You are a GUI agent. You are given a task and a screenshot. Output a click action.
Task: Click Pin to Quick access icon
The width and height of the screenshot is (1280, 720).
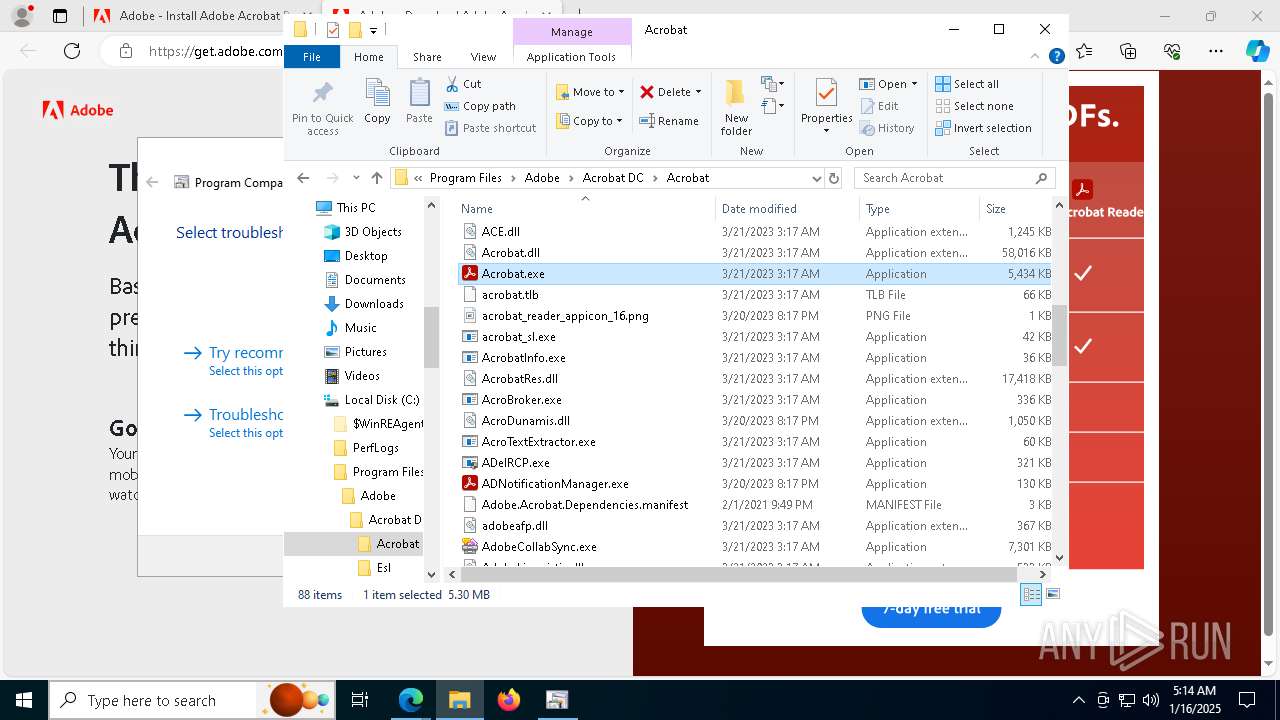322,108
